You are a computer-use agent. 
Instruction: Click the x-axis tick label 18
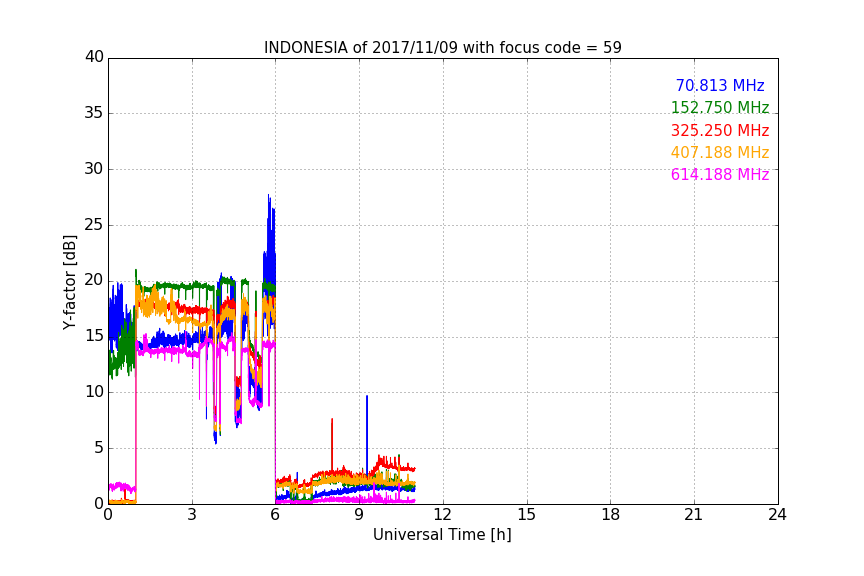pyautogui.click(x=611, y=515)
